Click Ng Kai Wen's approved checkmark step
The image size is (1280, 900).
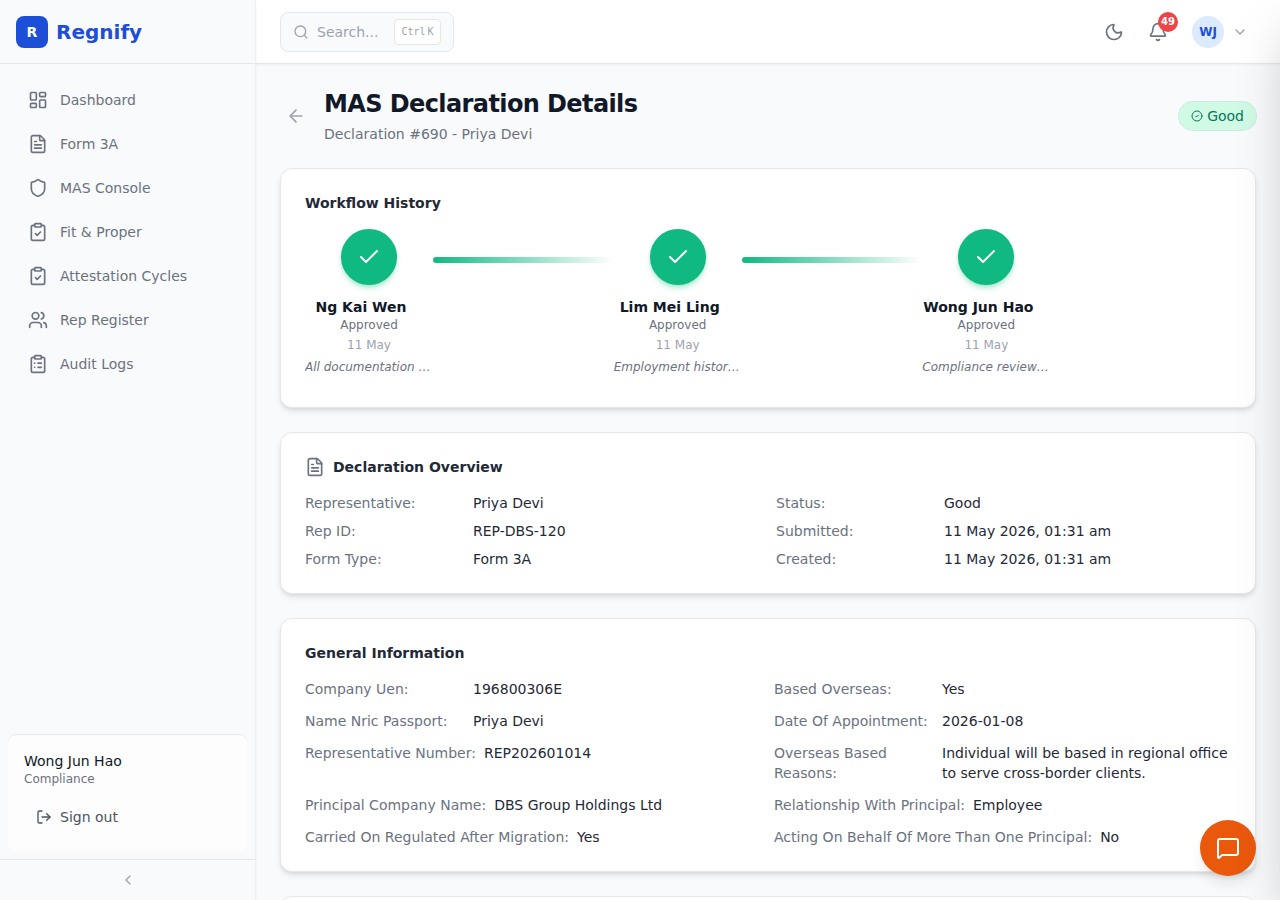point(369,257)
